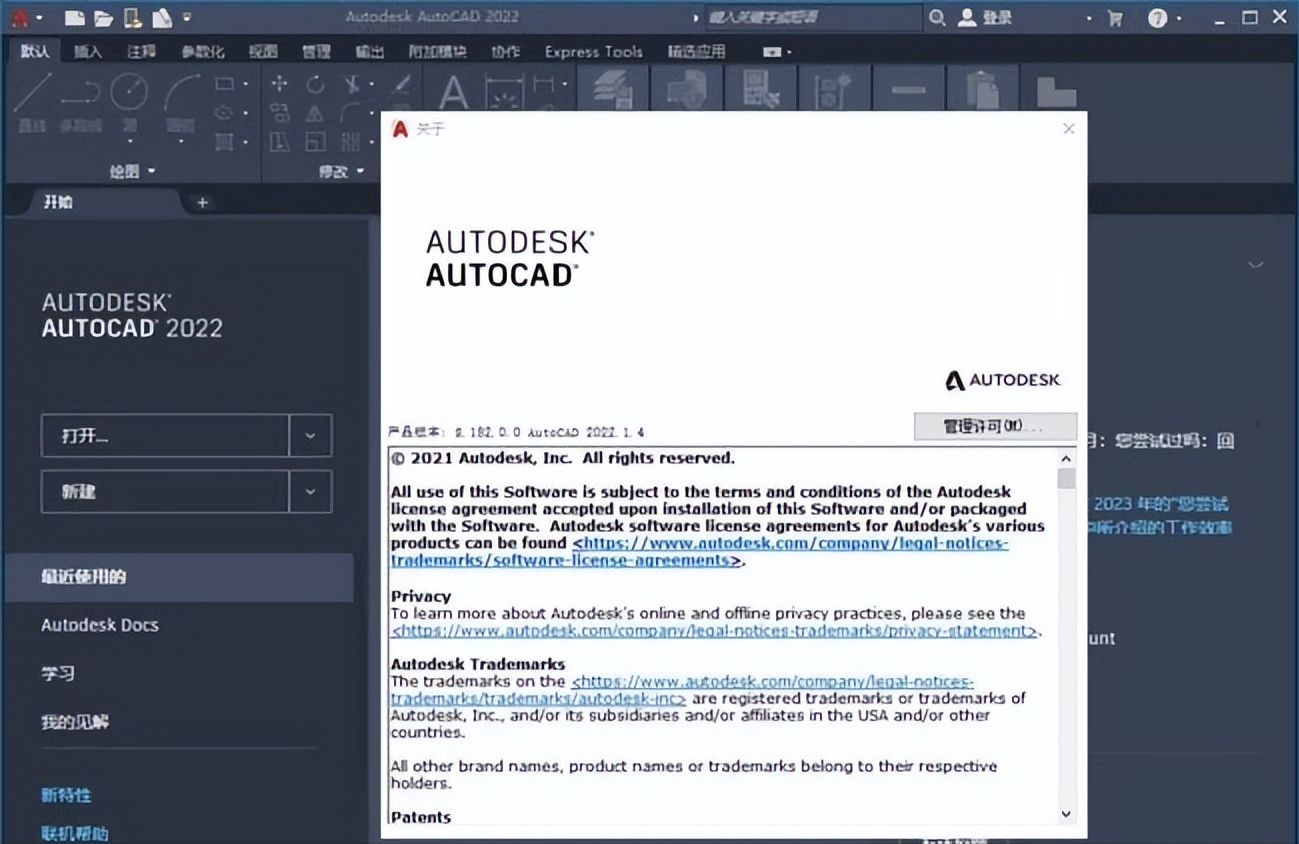
Task: Click the search magnifier in the title bar
Action: point(937,16)
